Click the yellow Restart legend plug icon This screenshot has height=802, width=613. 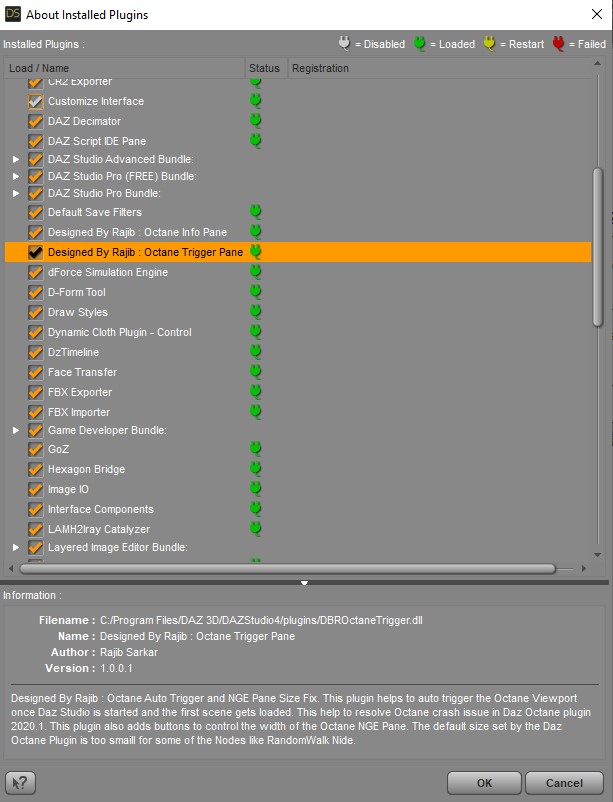pos(489,43)
